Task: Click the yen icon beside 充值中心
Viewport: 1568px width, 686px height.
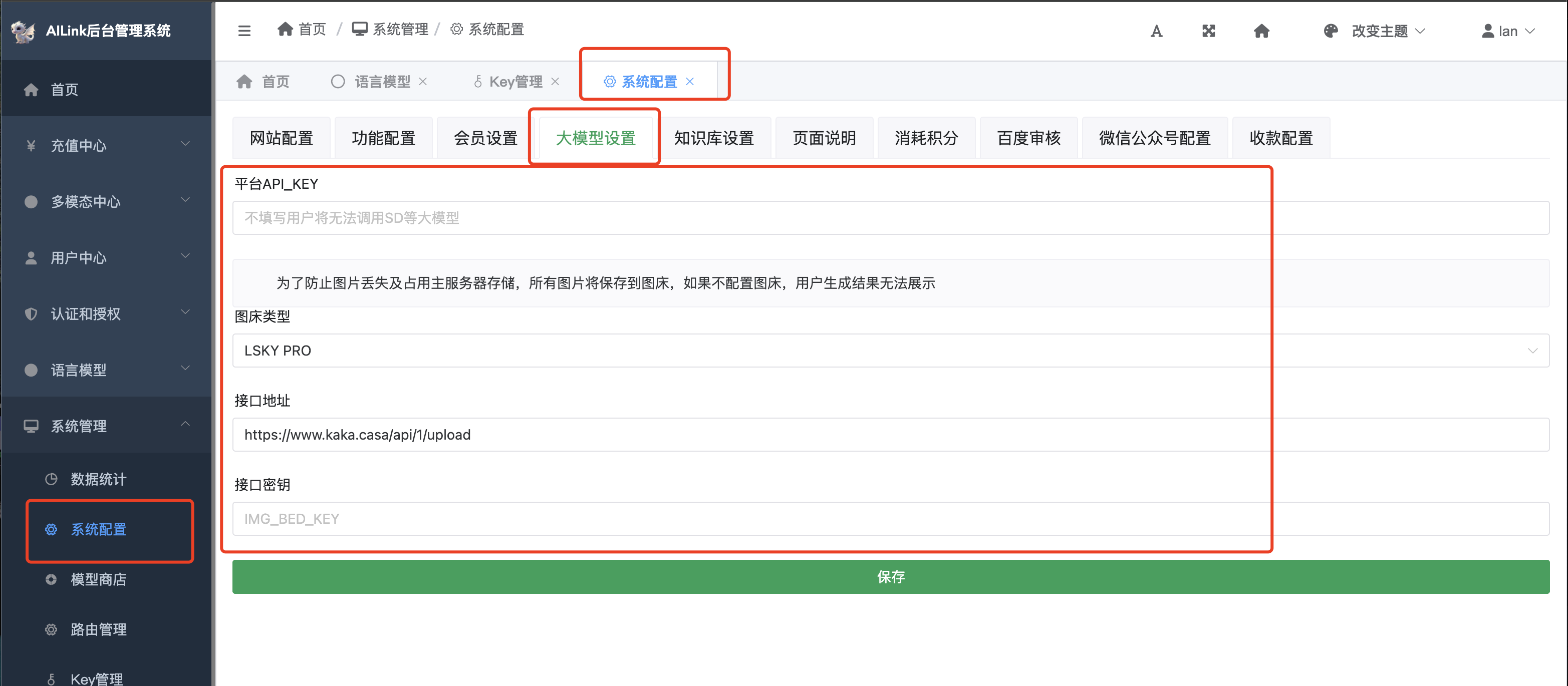Action: (x=31, y=146)
